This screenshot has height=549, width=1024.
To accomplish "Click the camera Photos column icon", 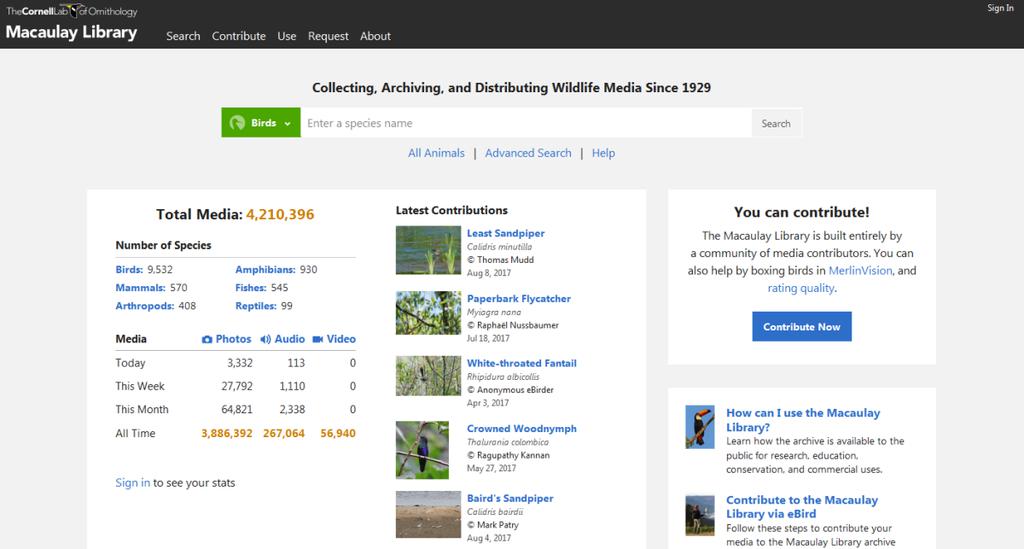I will click(x=207, y=339).
